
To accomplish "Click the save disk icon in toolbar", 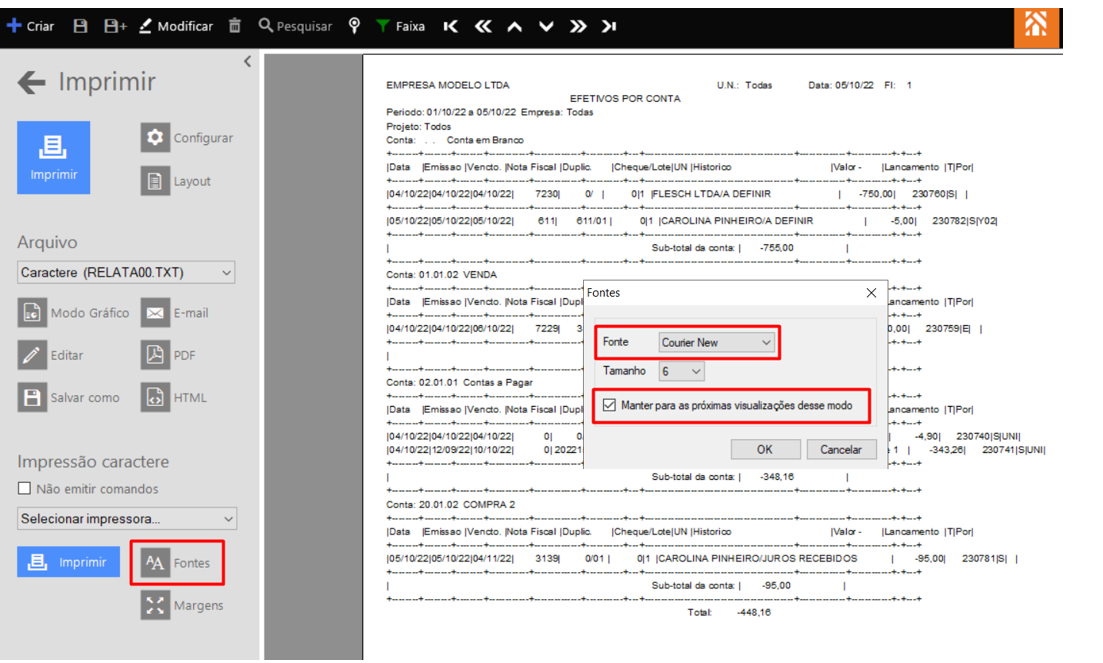I will (80, 26).
